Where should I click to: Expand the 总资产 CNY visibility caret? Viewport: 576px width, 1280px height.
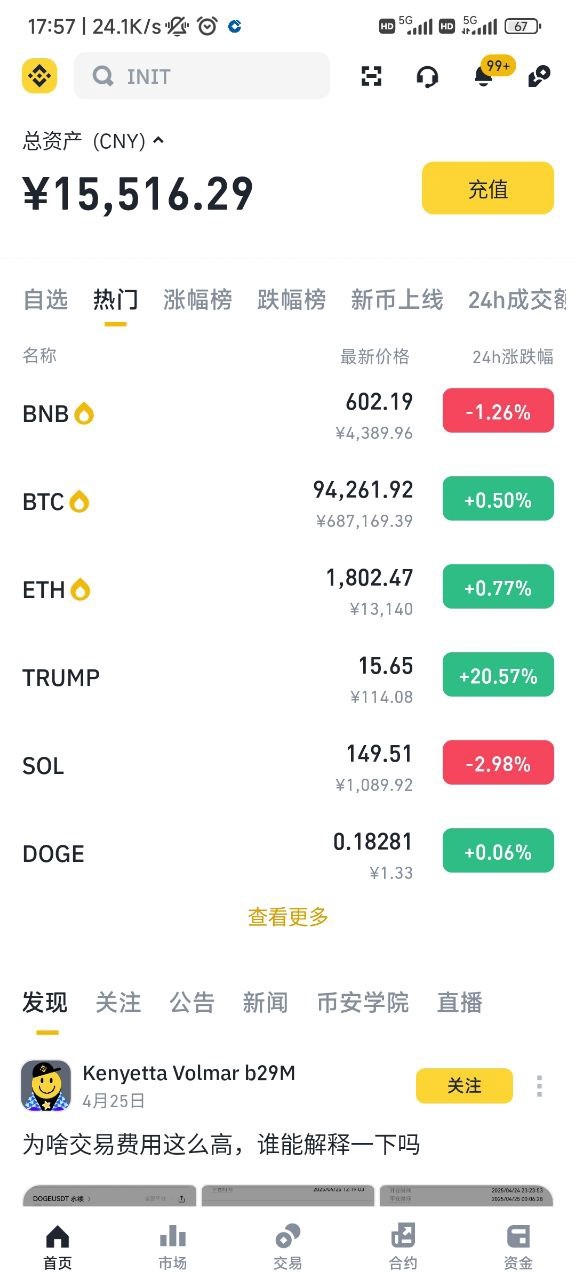pyautogui.click(x=158, y=141)
